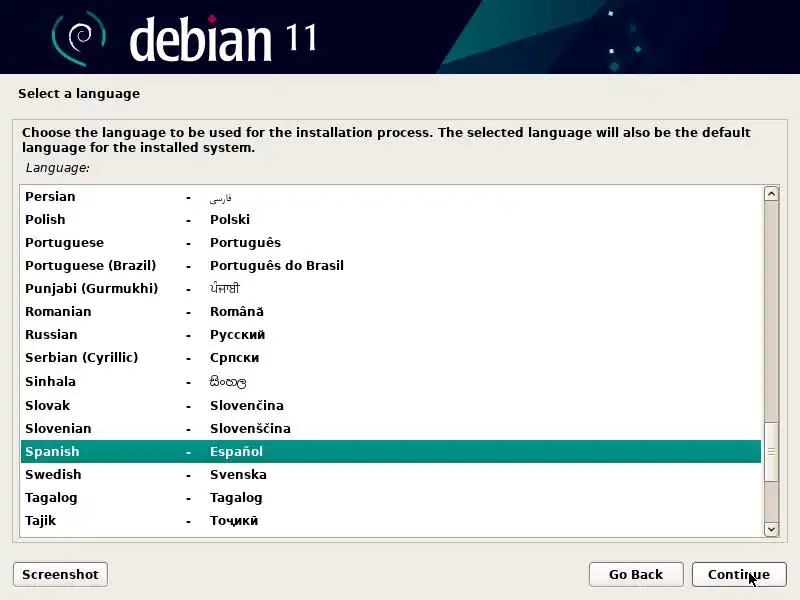Viewport: 800px width, 600px height.
Task: Select Romanian - Română language
Action: pyautogui.click(x=391, y=311)
